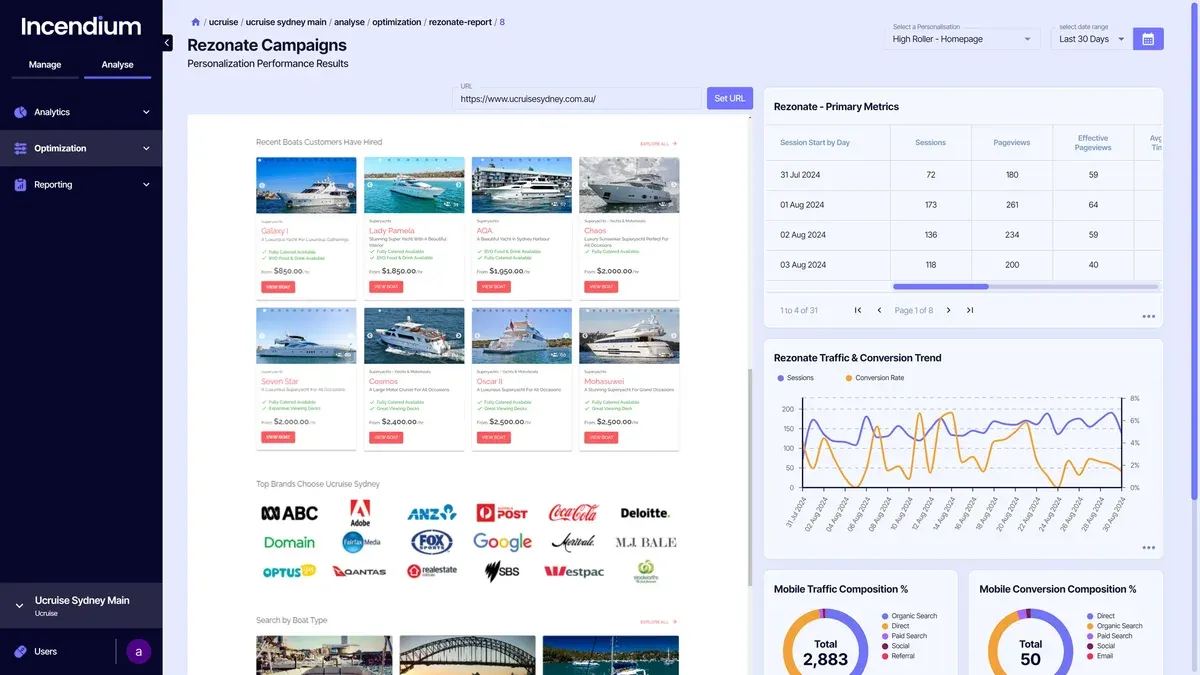The height and width of the screenshot is (675, 1200).
Task: Click the Fox Sports brand logo
Action: tap(432, 542)
